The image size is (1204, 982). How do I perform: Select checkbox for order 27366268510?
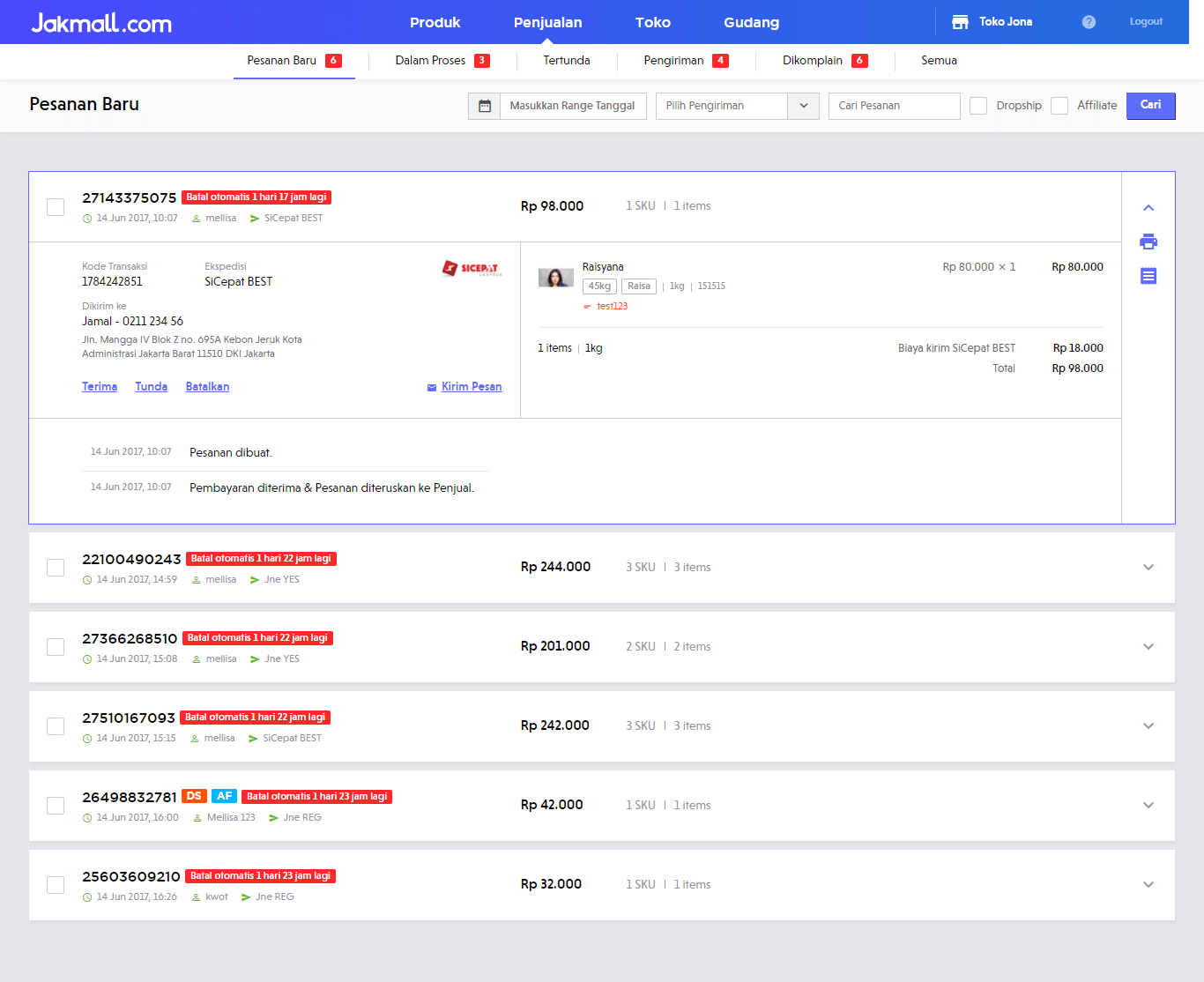point(56,647)
